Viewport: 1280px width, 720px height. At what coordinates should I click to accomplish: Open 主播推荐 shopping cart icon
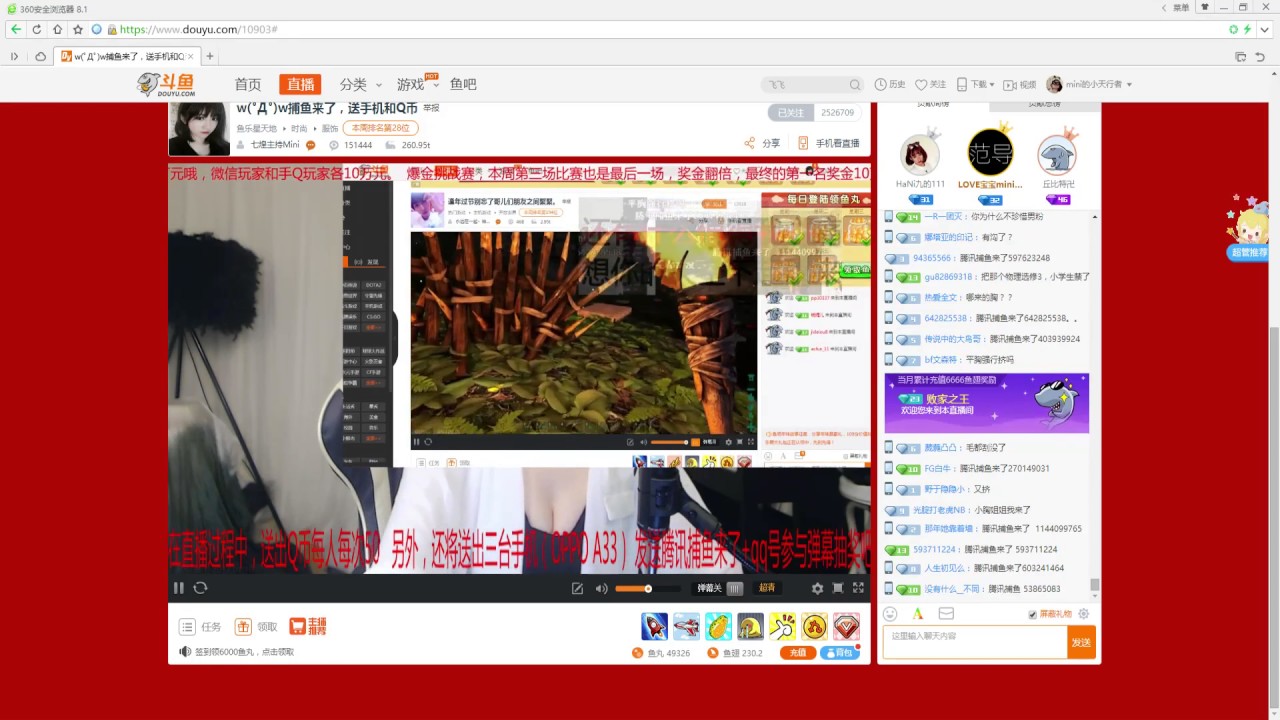[308, 627]
